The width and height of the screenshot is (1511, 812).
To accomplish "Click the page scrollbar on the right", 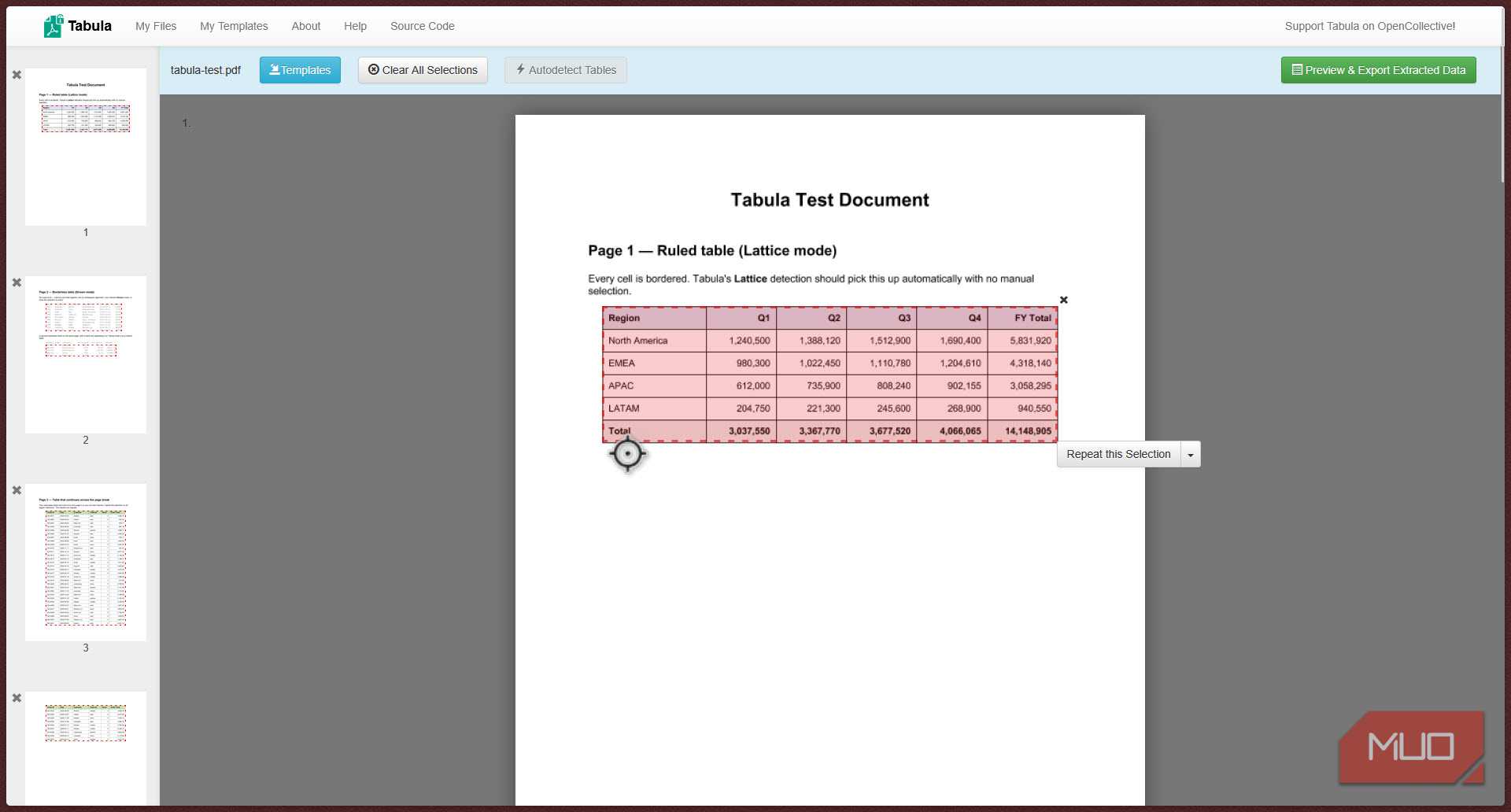I will (1502, 114).
